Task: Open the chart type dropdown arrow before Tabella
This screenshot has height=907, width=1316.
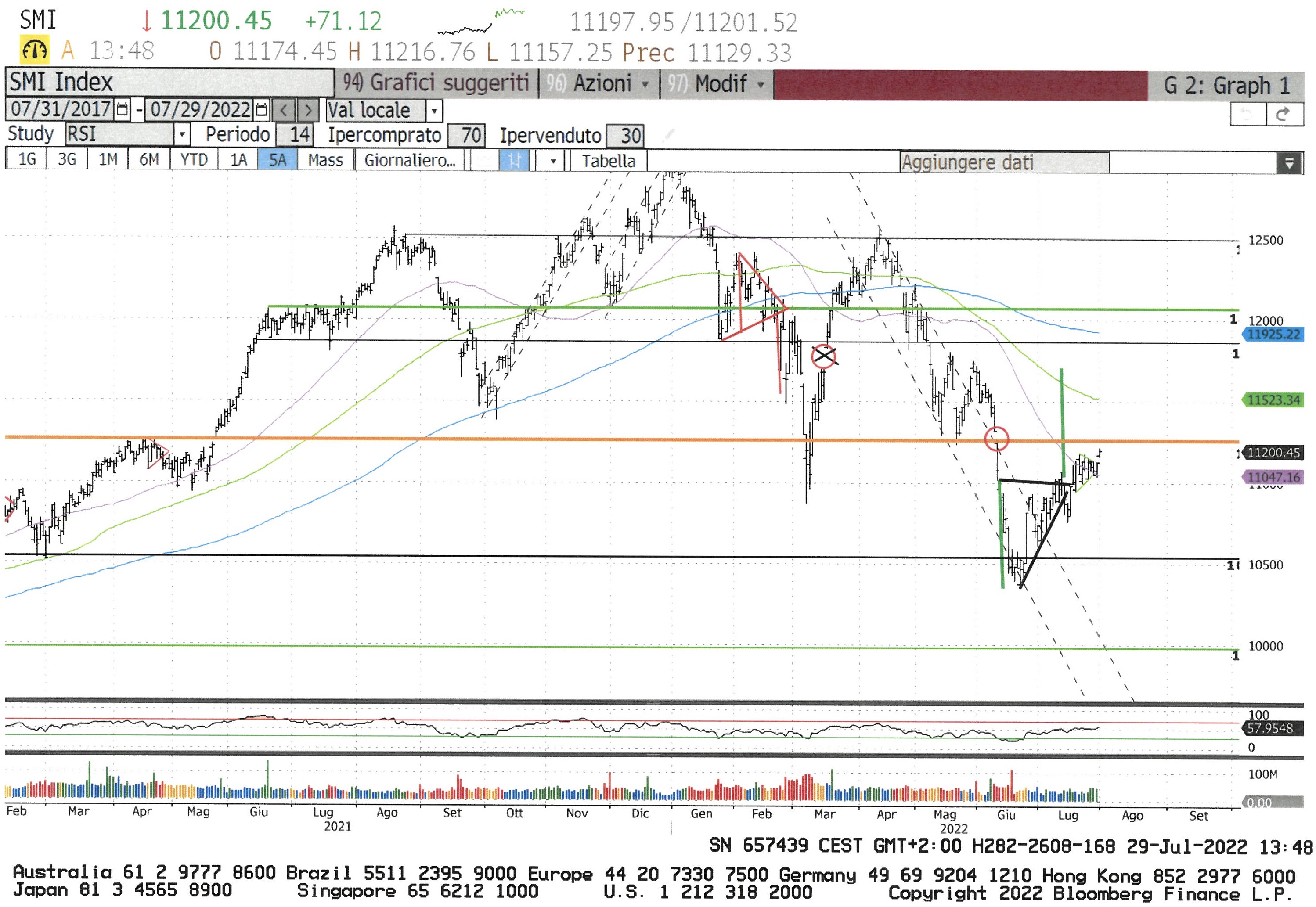Action: 552,161
